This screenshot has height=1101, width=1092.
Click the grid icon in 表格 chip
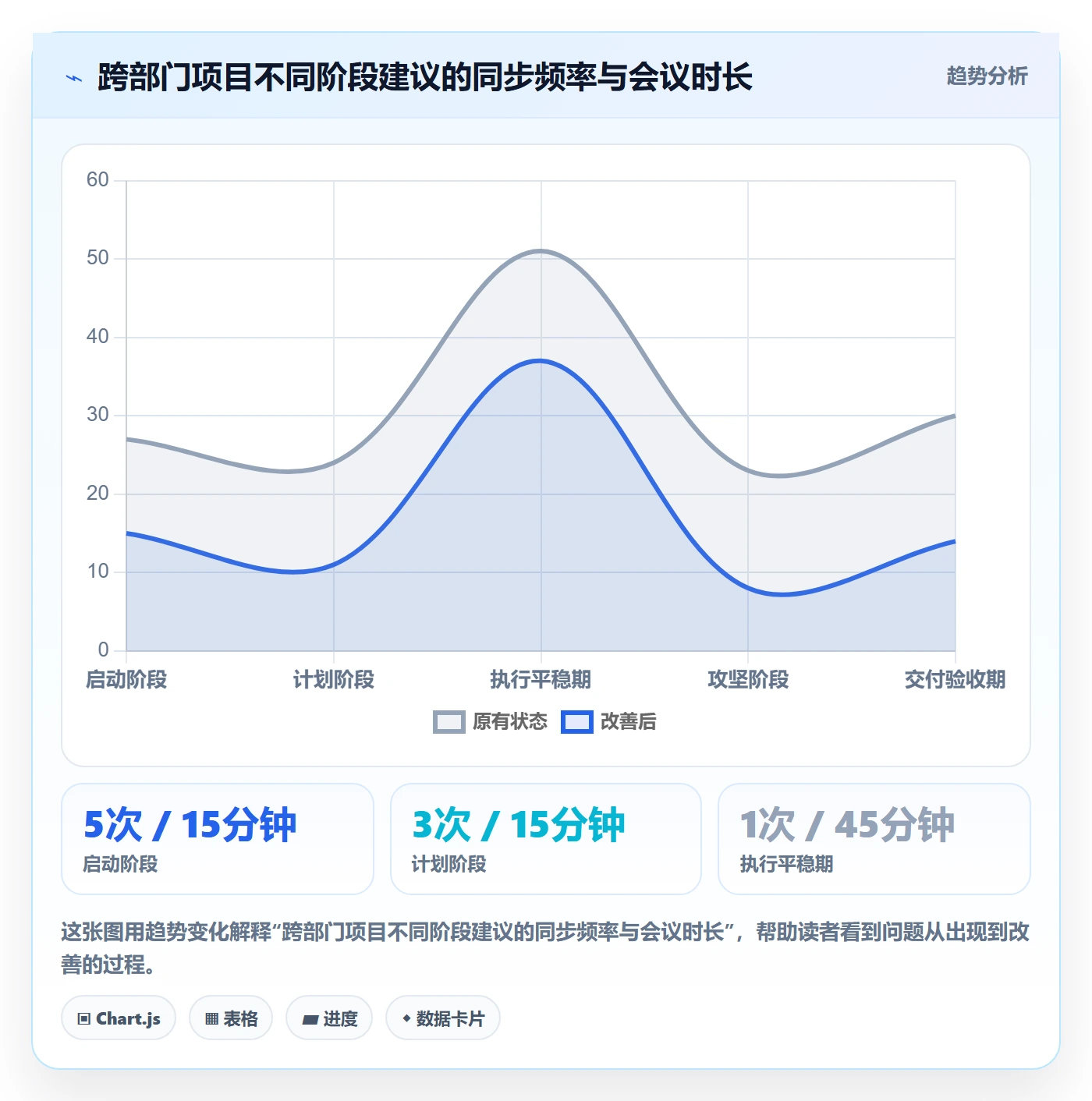[x=211, y=1019]
